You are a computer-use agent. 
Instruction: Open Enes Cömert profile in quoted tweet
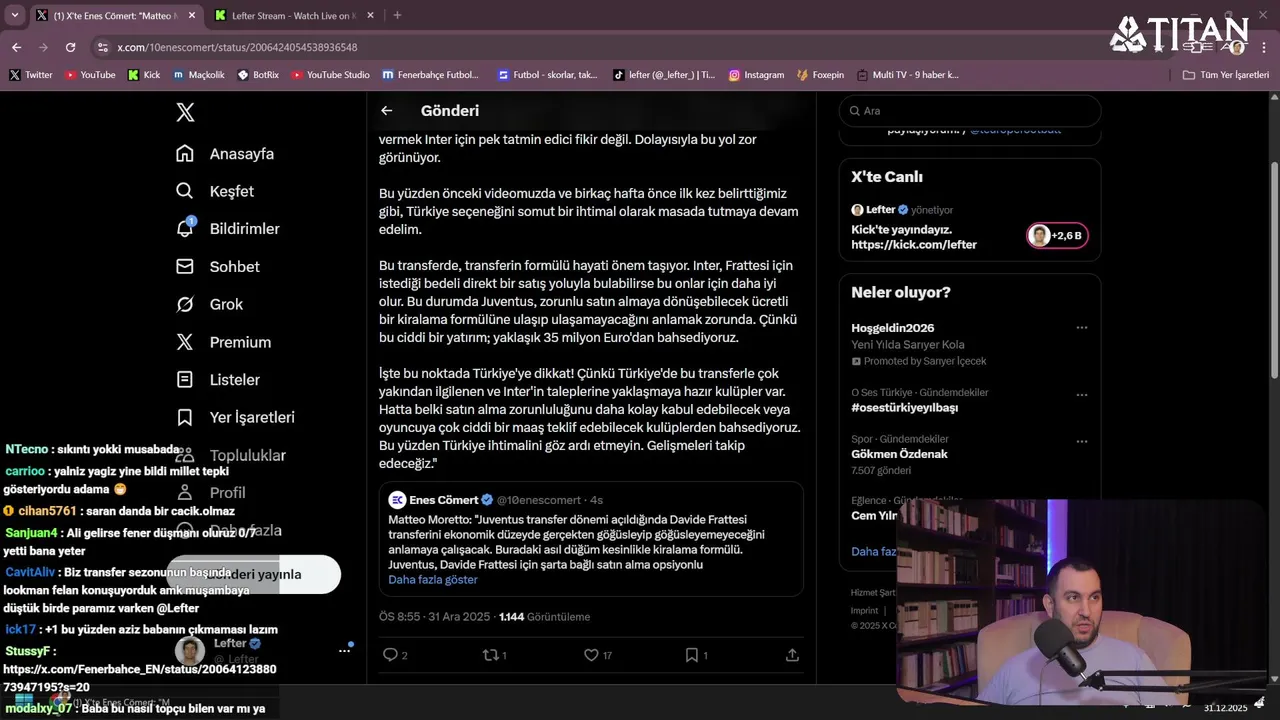click(x=443, y=500)
